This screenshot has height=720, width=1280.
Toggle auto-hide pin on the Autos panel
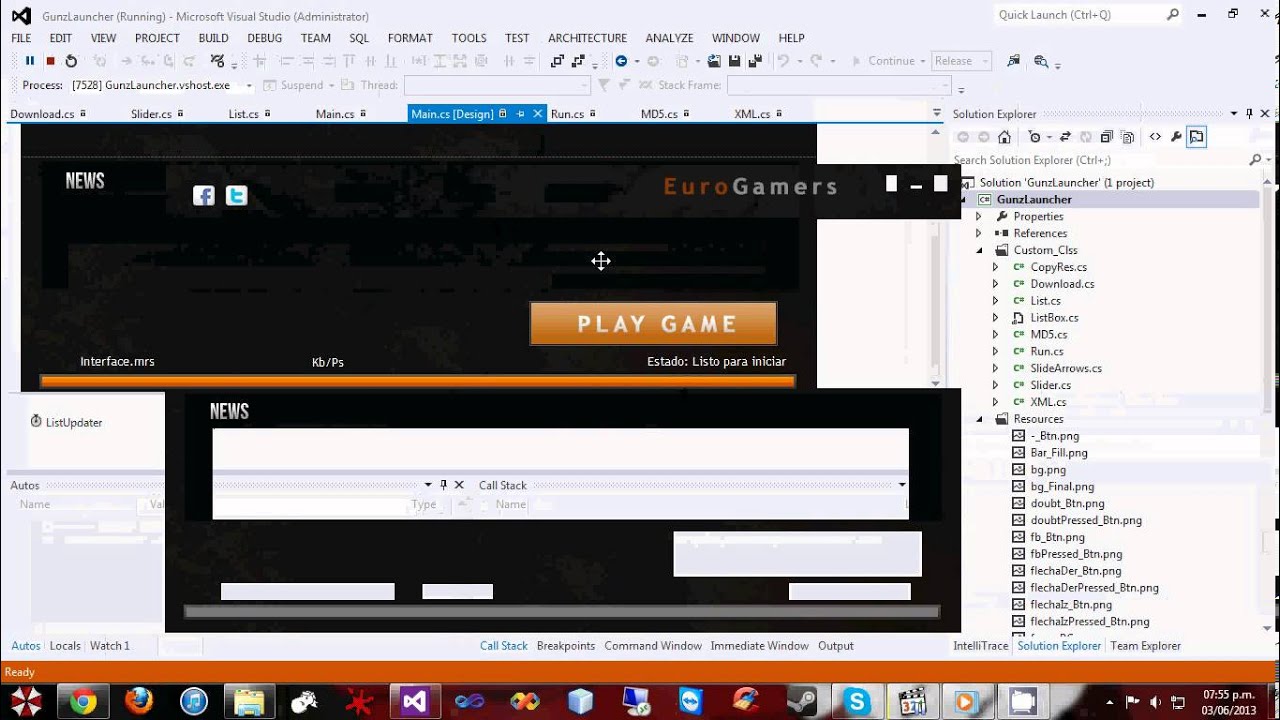click(x=443, y=485)
